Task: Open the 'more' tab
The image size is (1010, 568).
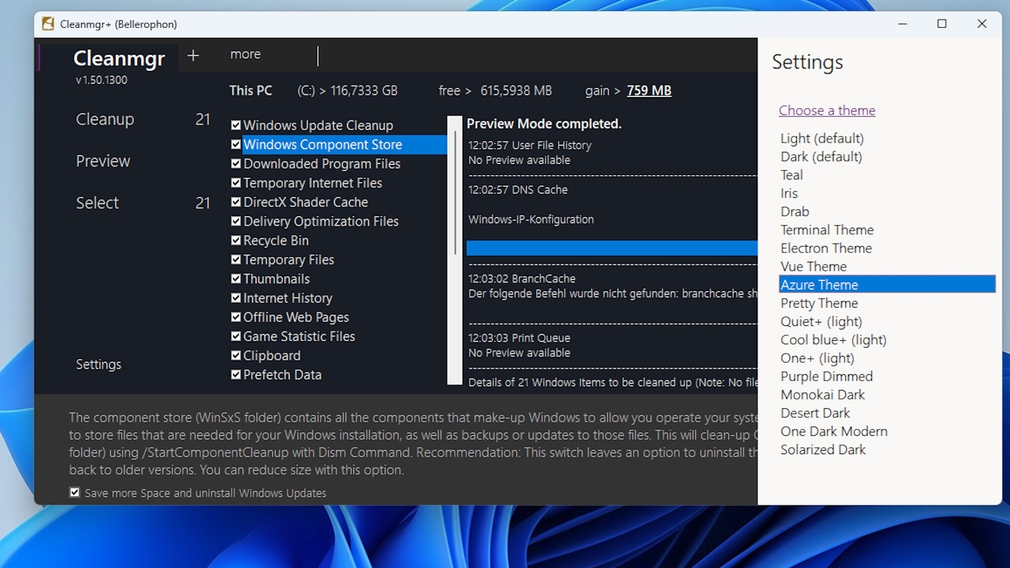Action: 245,54
